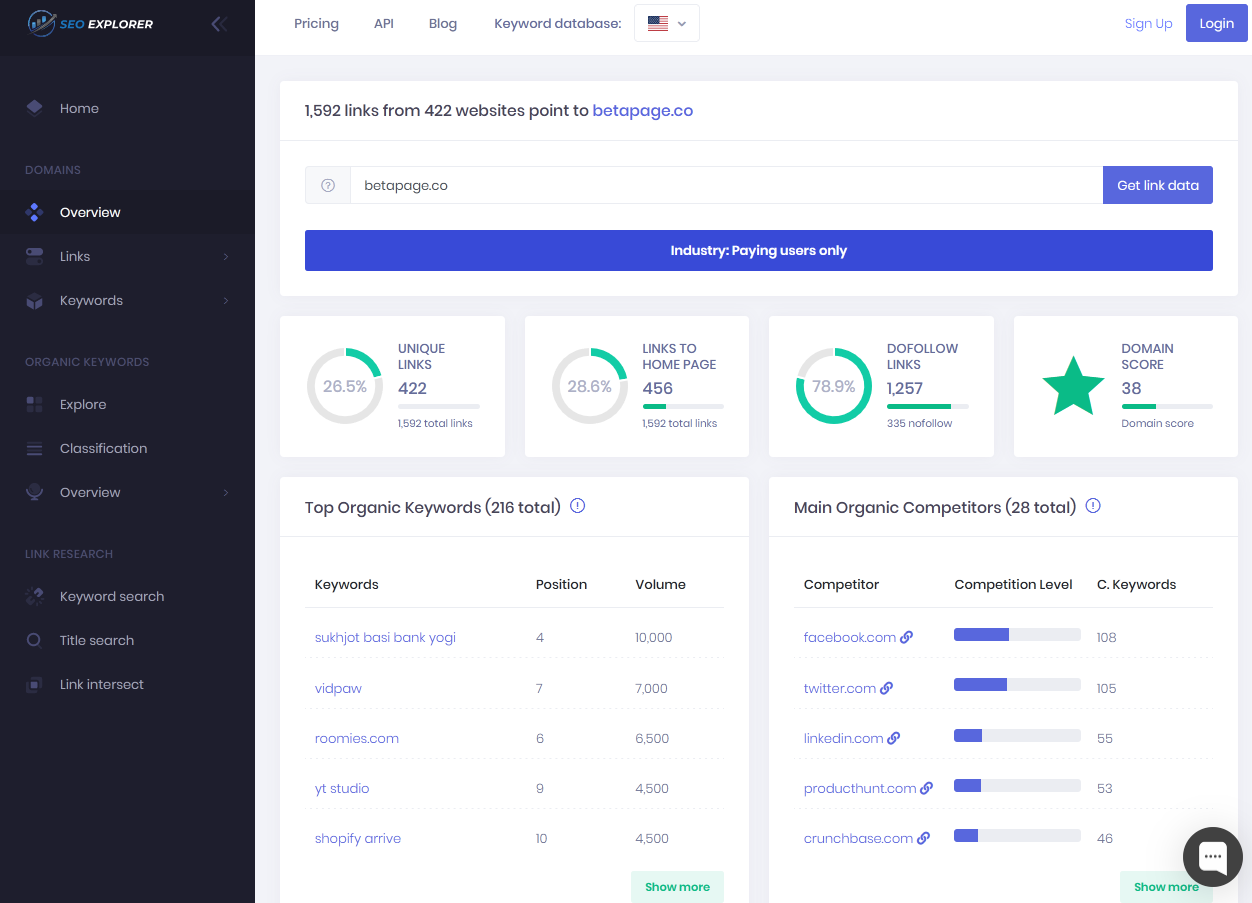
Task: Go to the Blog menu item
Action: [x=442, y=23]
